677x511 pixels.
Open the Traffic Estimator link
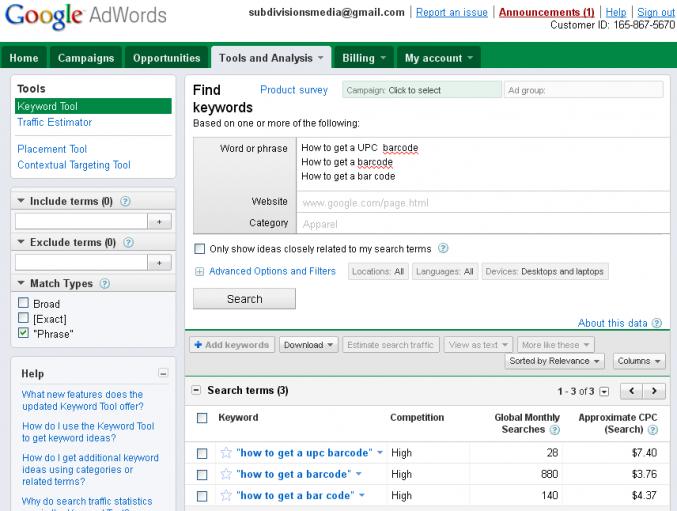click(x=54, y=122)
